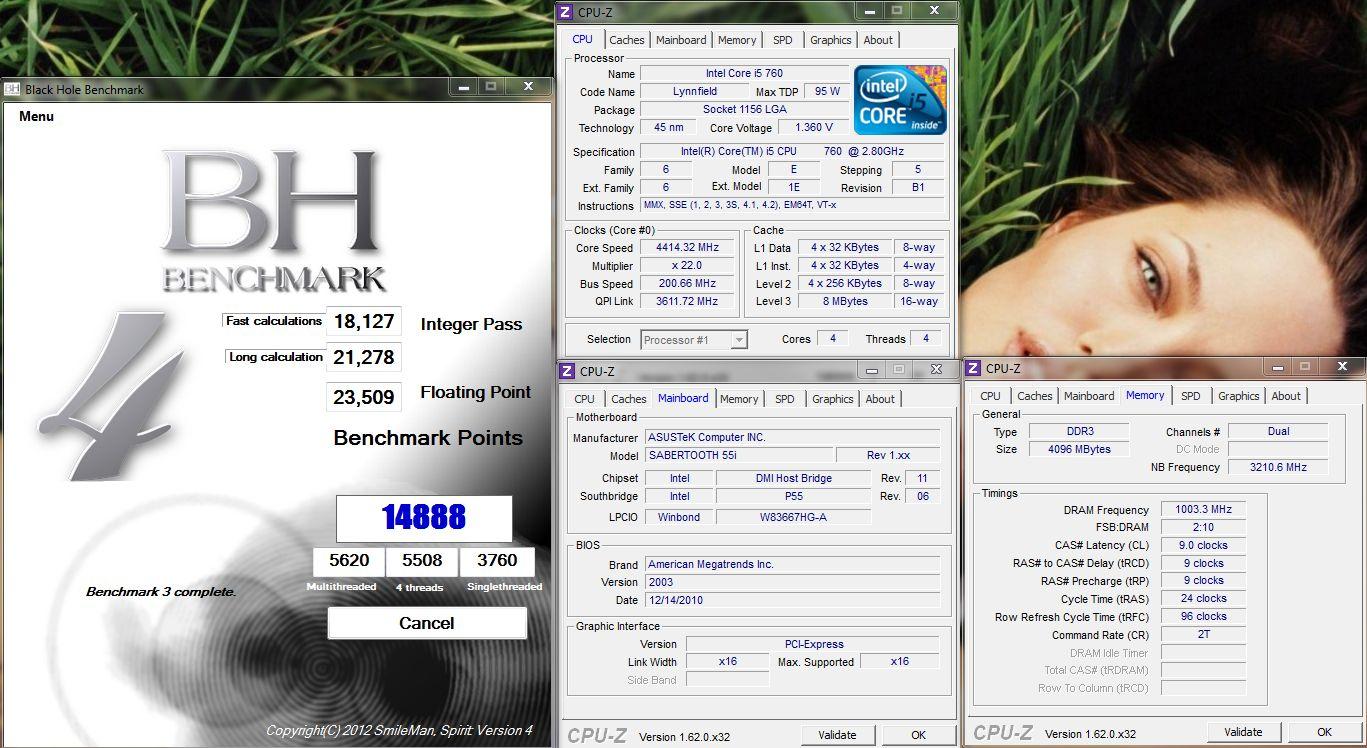Click the core speed value '4414.32 MHz'
Image resolution: width=1367 pixels, height=748 pixels.
tap(688, 248)
